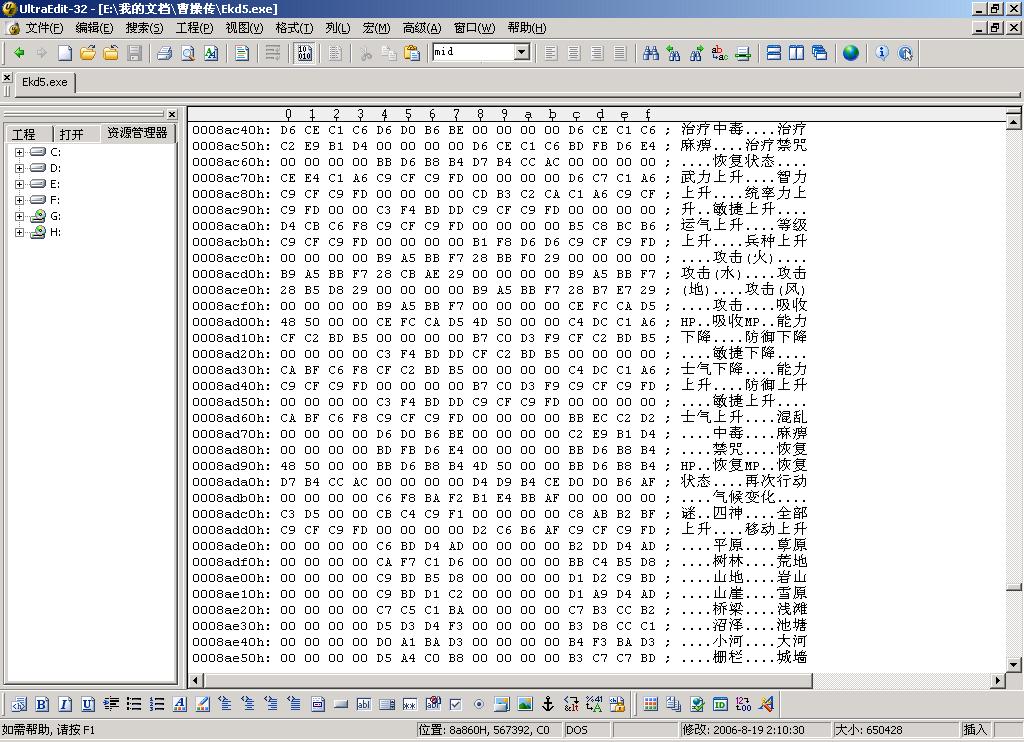The height and width of the screenshot is (742, 1024).
Task: Insert HTML radio button from bottom toolbar
Action: coord(478,704)
